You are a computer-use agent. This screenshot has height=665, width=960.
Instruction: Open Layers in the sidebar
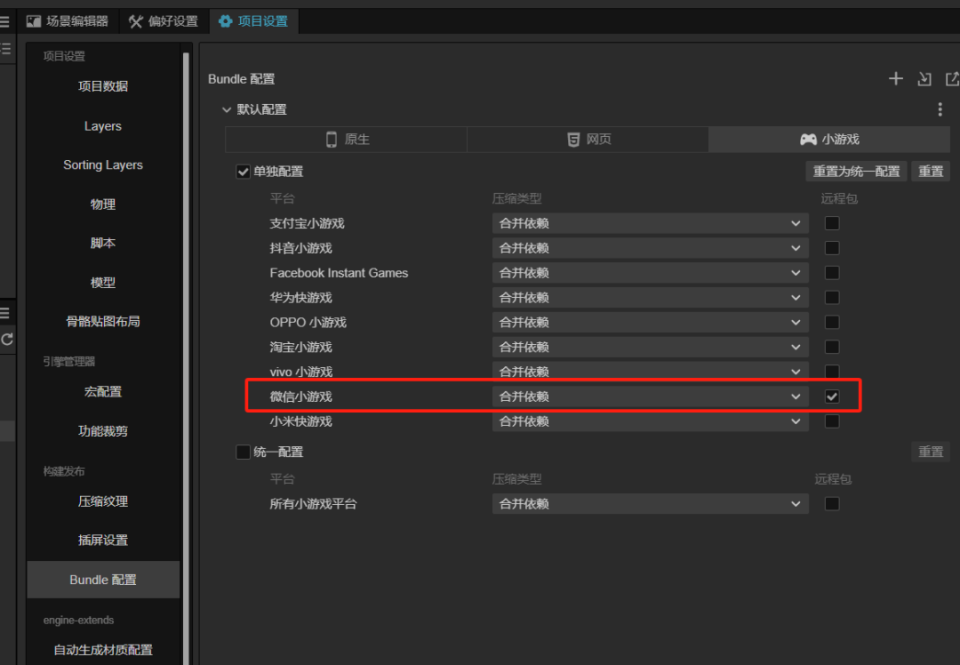[x=103, y=126]
